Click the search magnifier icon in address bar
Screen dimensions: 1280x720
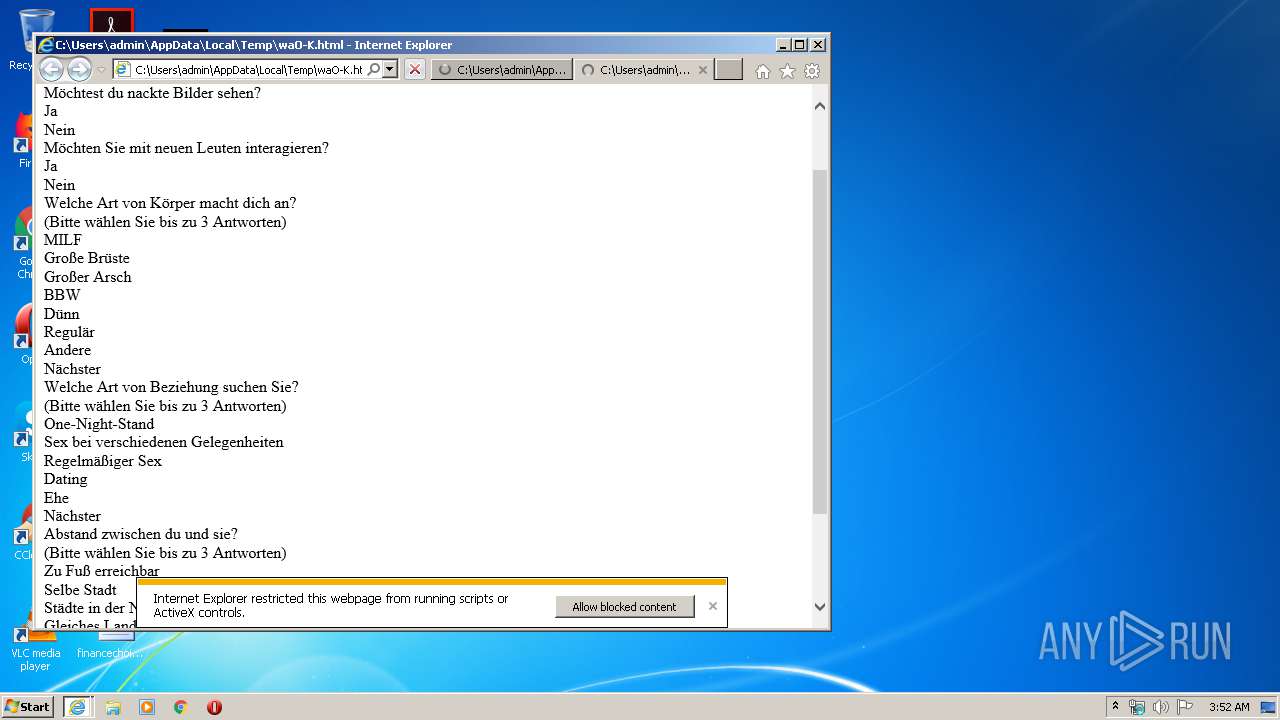coord(374,70)
